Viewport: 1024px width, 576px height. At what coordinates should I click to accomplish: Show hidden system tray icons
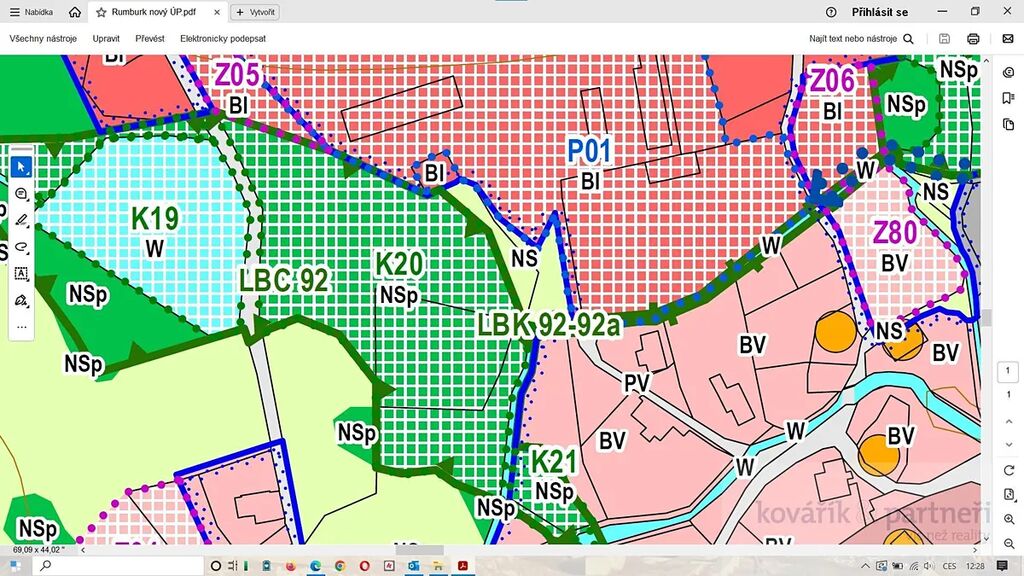click(865, 566)
